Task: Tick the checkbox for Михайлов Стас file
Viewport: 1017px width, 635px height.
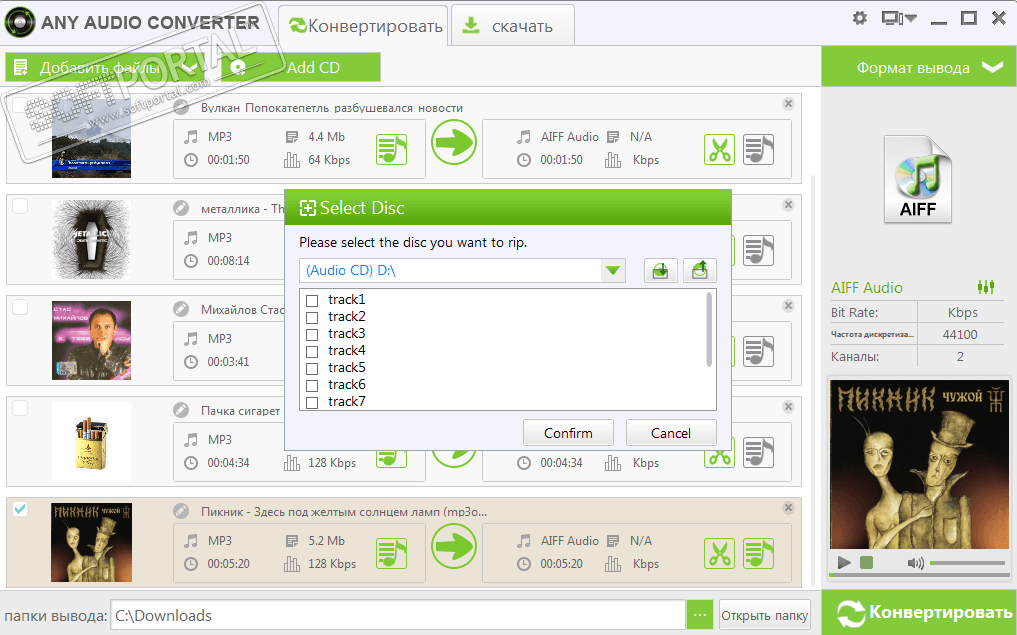Action: tap(20, 307)
